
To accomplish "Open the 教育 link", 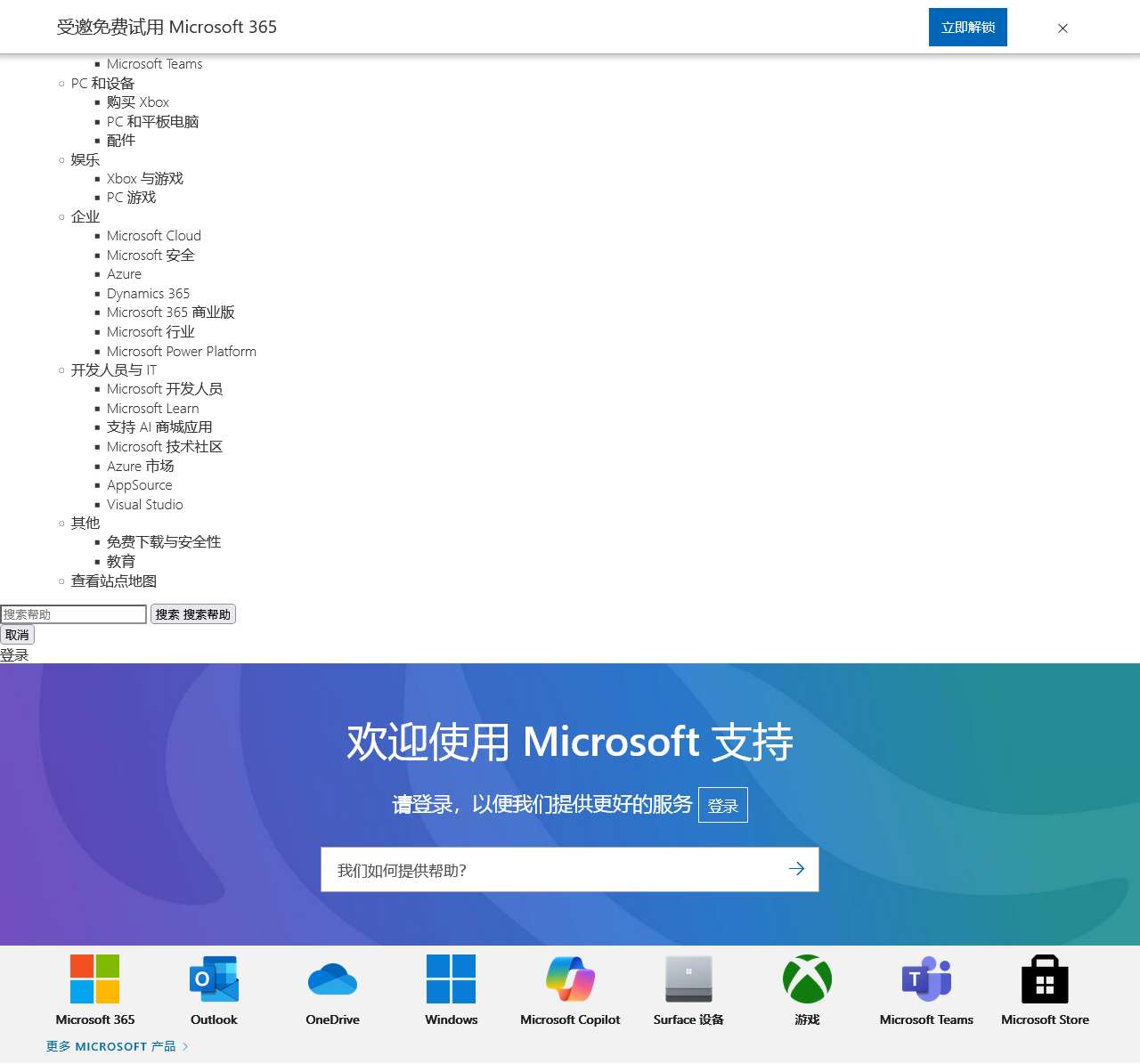I will pyautogui.click(x=121, y=562).
